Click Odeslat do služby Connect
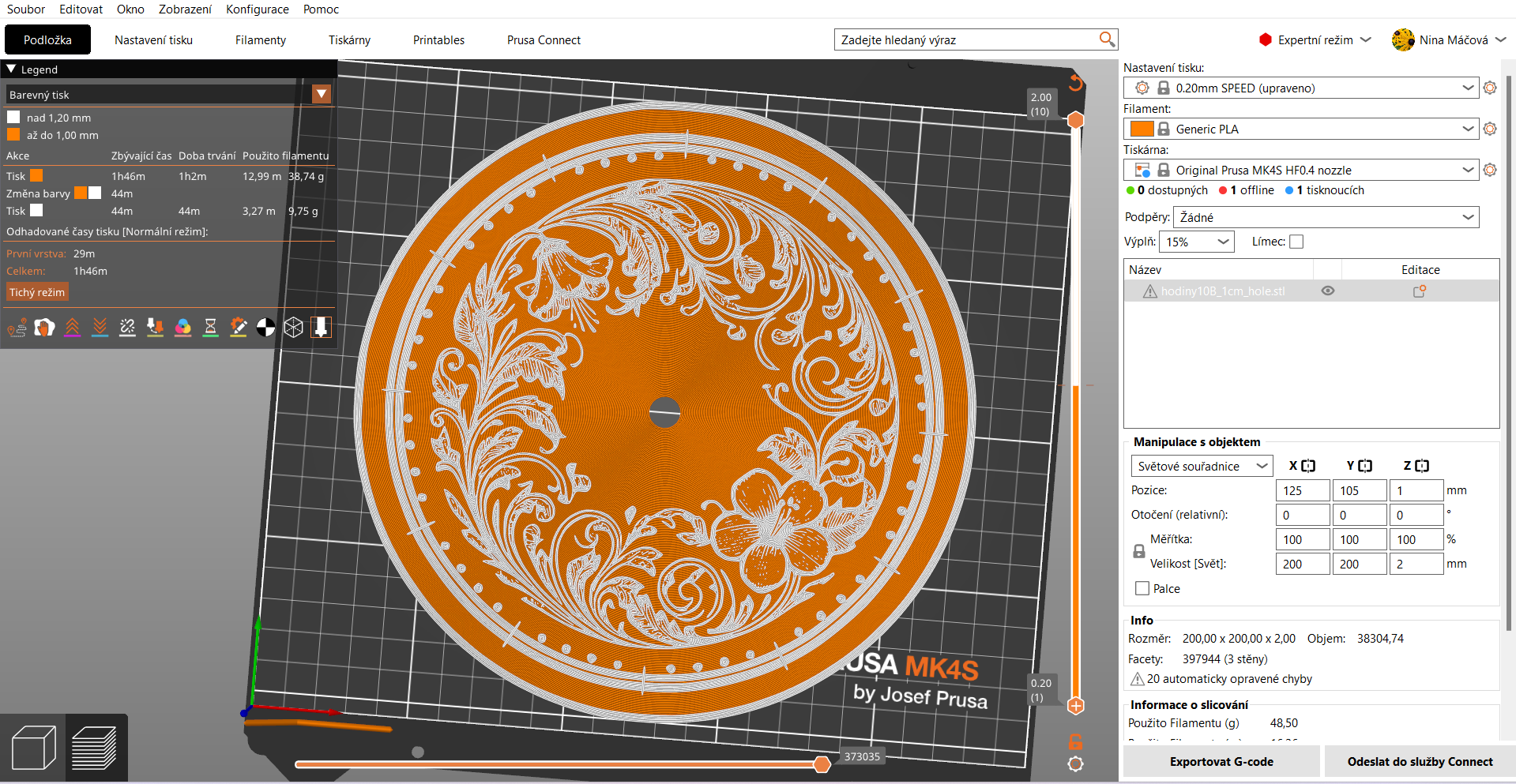The image size is (1516, 784). coord(1420,762)
